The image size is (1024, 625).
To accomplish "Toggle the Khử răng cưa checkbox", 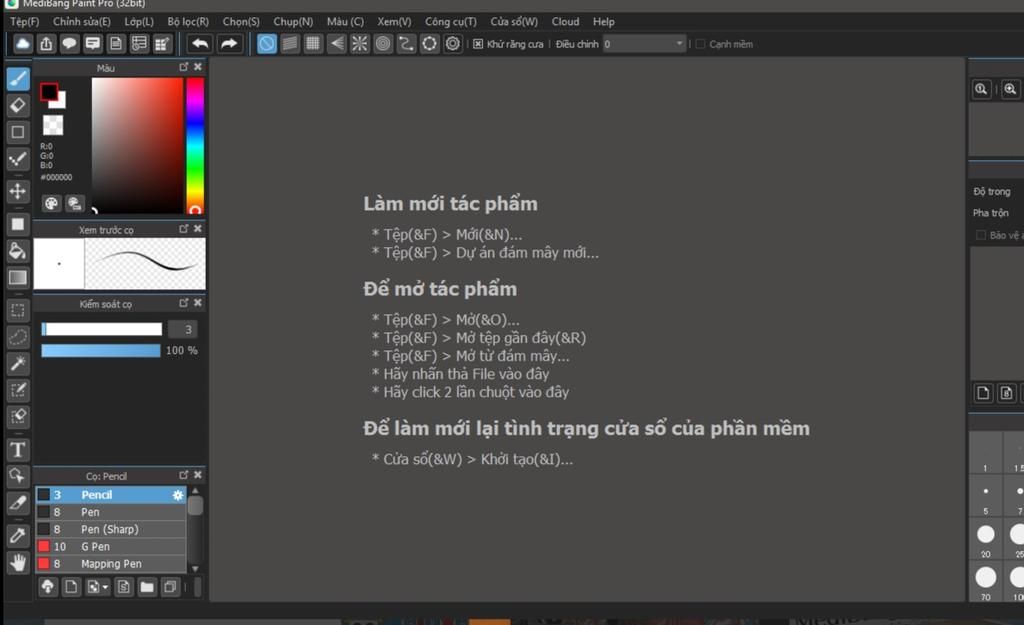I will pyautogui.click(x=478, y=44).
